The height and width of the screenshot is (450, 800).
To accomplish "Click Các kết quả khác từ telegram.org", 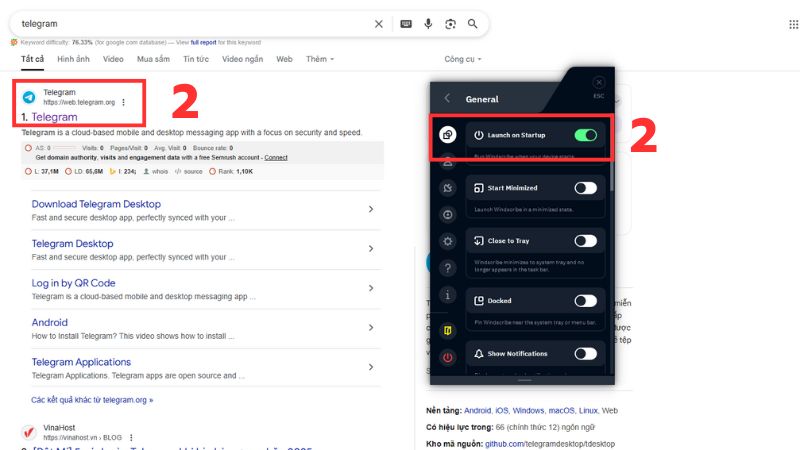I will (92, 400).
